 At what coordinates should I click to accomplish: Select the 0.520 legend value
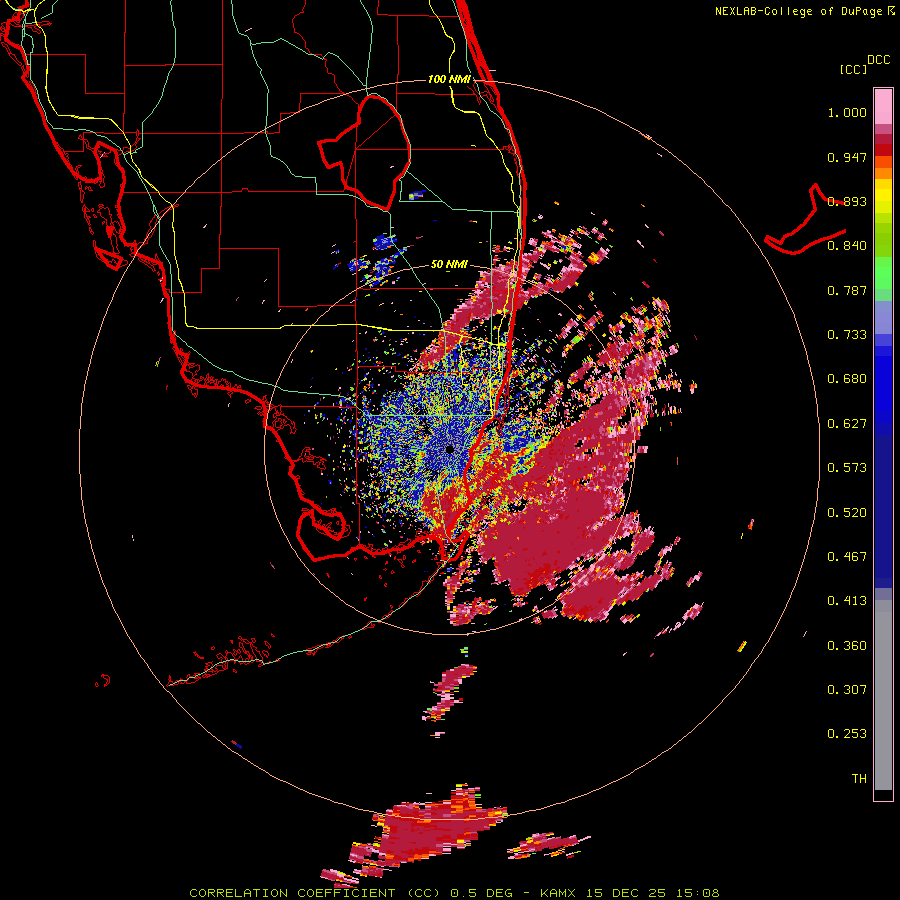tap(847, 513)
